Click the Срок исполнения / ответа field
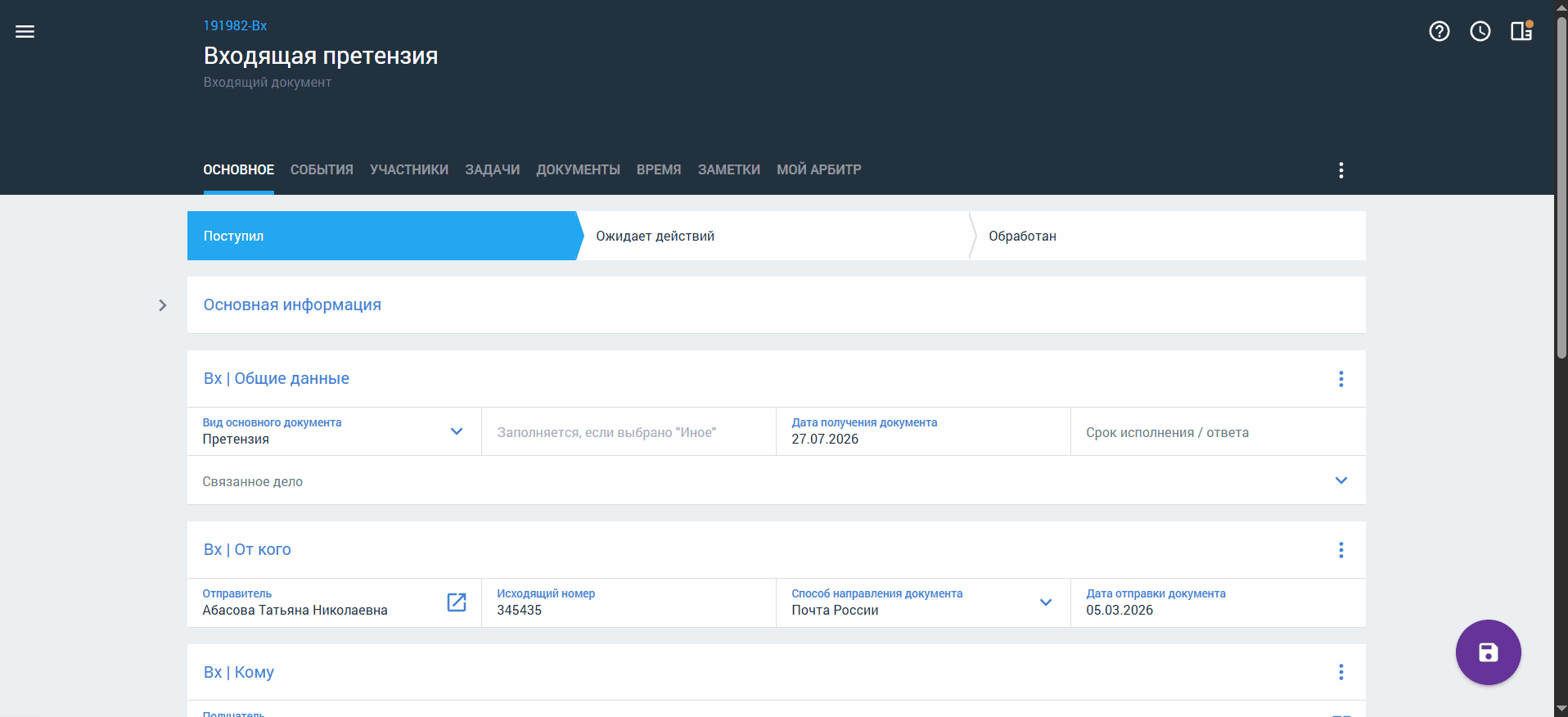Screen dimensions: 1568x717 pos(1218,431)
